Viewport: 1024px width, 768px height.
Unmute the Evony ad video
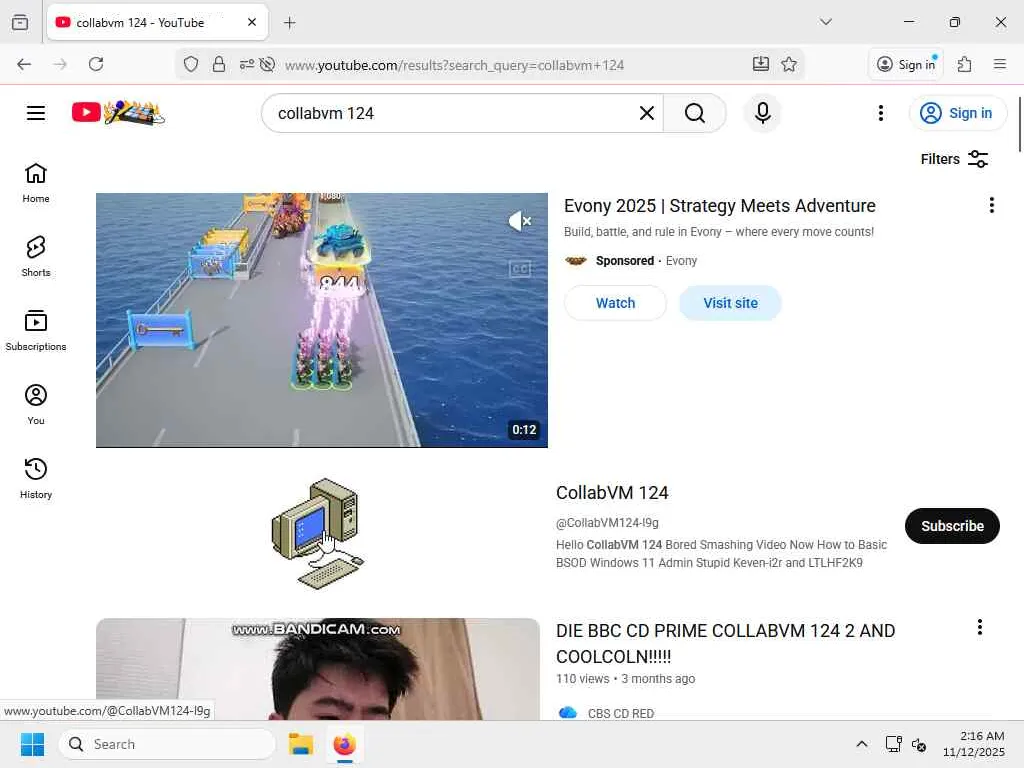point(520,221)
